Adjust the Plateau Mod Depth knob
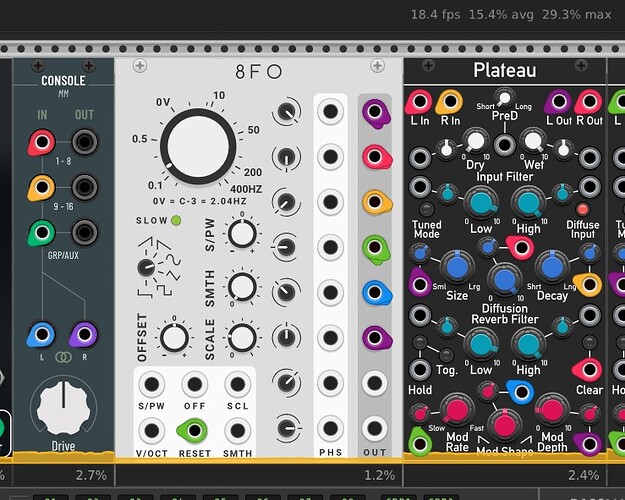Image resolution: width=625 pixels, height=500 pixels. pos(552,410)
